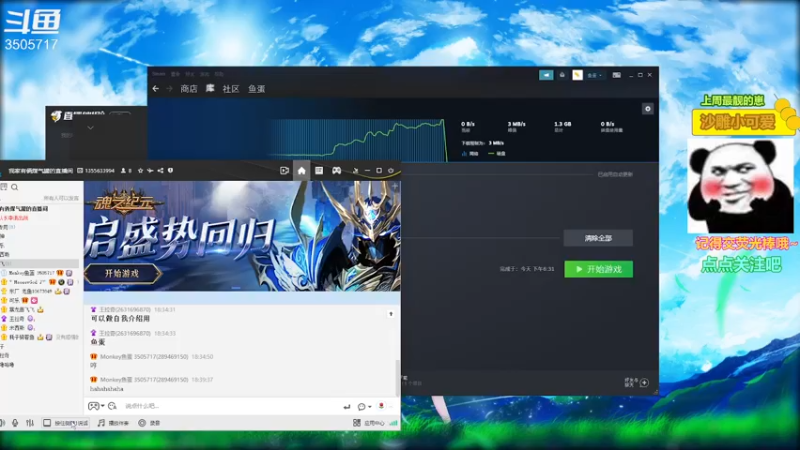Click the chat message hahahahaha
The width and height of the screenshot is (800, 450).
point(107,389)
